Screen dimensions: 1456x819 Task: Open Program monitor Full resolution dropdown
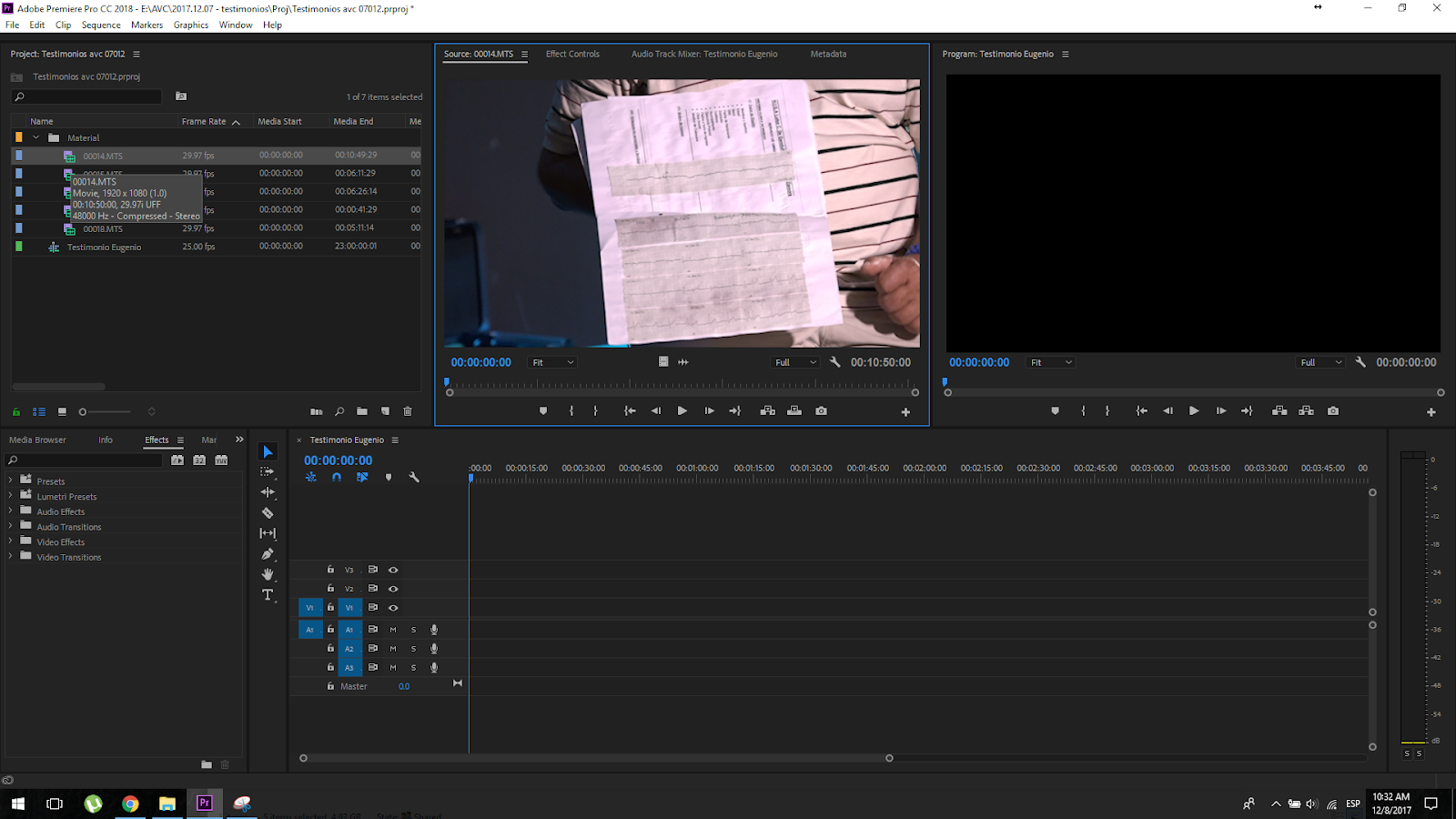coord(1321,362)
